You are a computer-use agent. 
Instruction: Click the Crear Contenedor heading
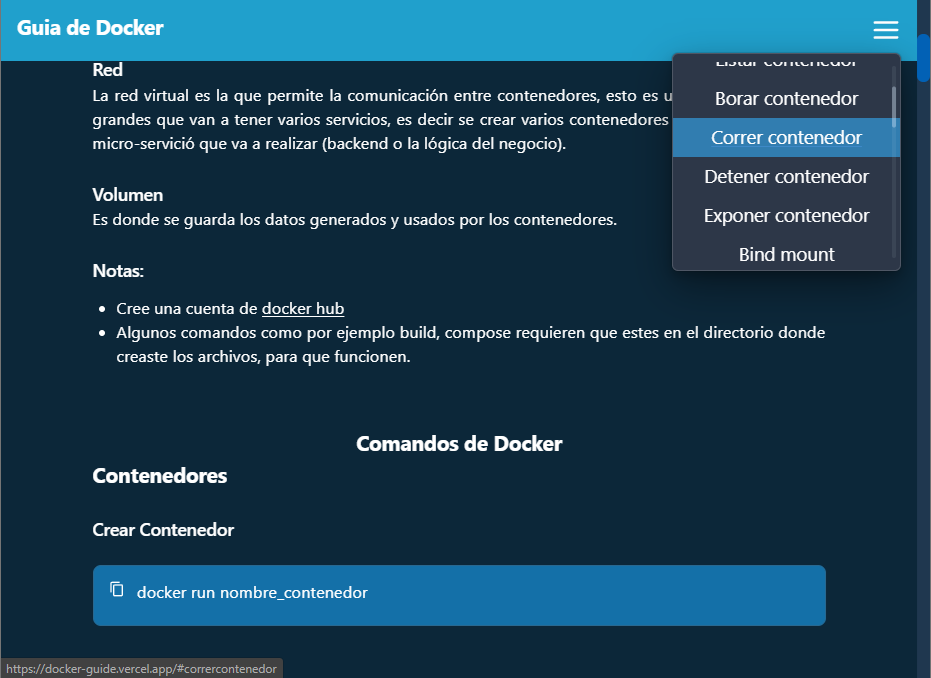(163, 530)
